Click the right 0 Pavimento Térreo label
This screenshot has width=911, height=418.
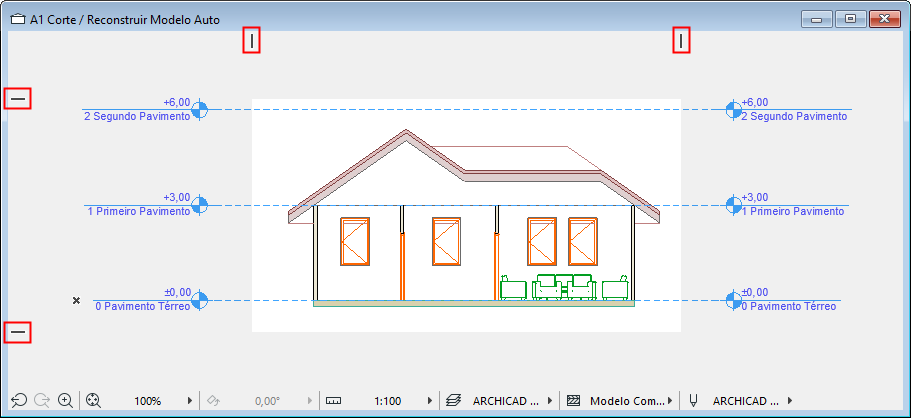[789, 306]
